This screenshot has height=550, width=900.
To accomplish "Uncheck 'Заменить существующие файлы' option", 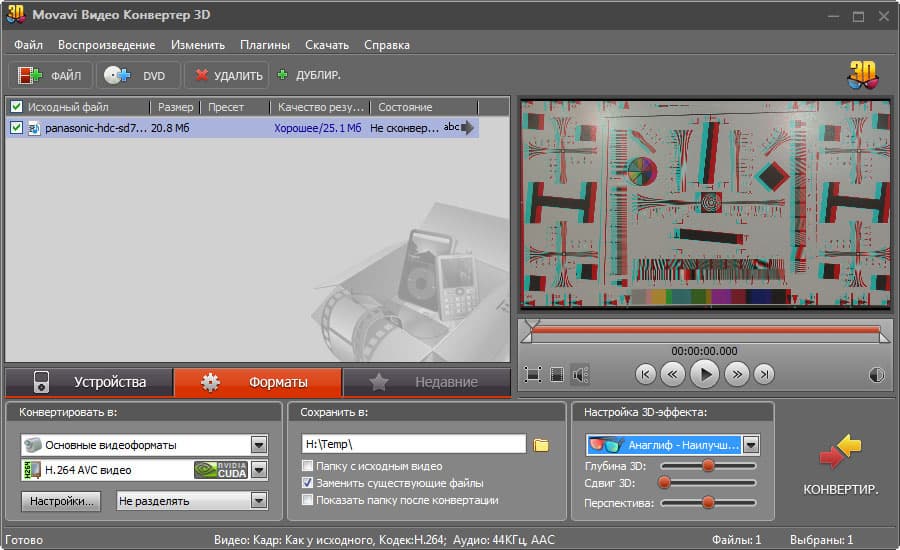I will pos(308,483).
